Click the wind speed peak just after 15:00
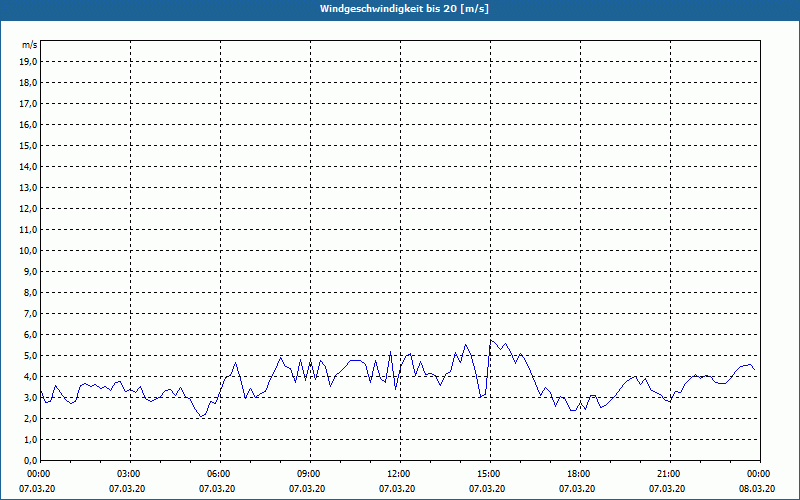This screenshot has height=500, width=800. click(491, 340)
